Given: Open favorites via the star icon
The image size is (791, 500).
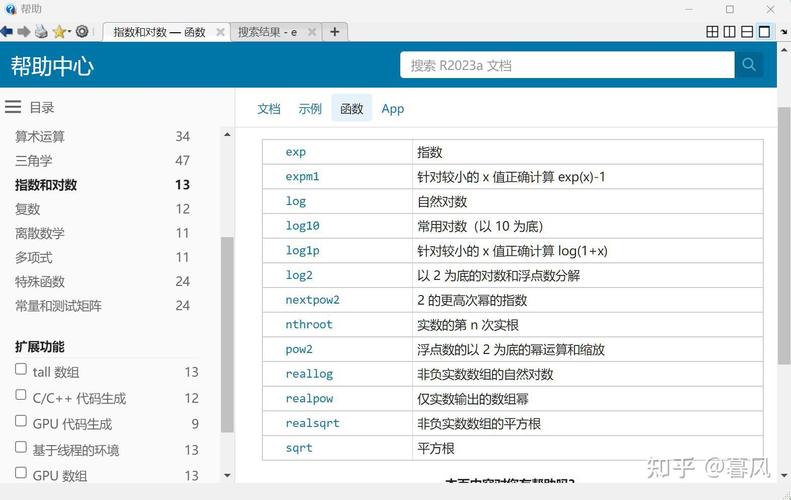Looking at the screenshot, I should (60, 32).
